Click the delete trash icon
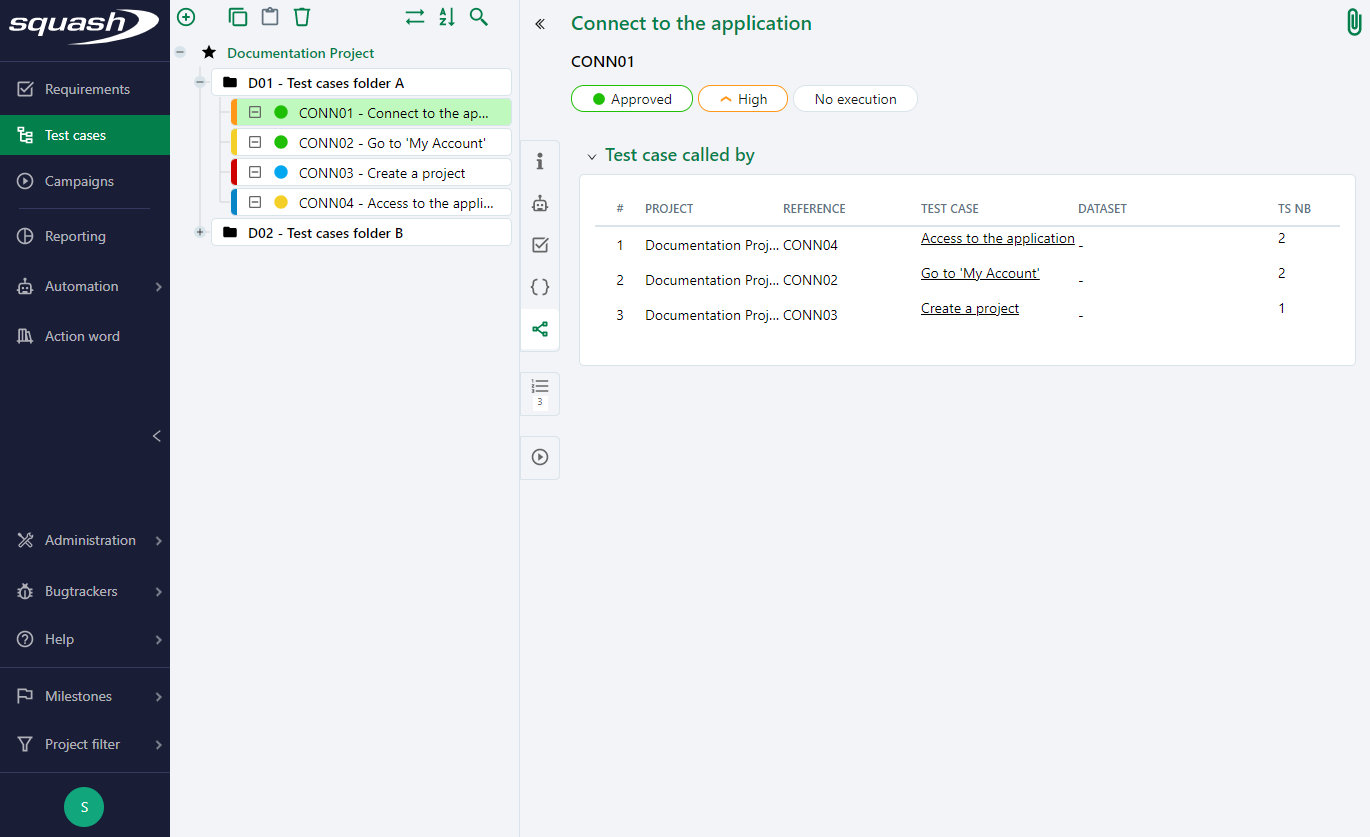The height and width of the screenshot is (837, 1370). 302,17
